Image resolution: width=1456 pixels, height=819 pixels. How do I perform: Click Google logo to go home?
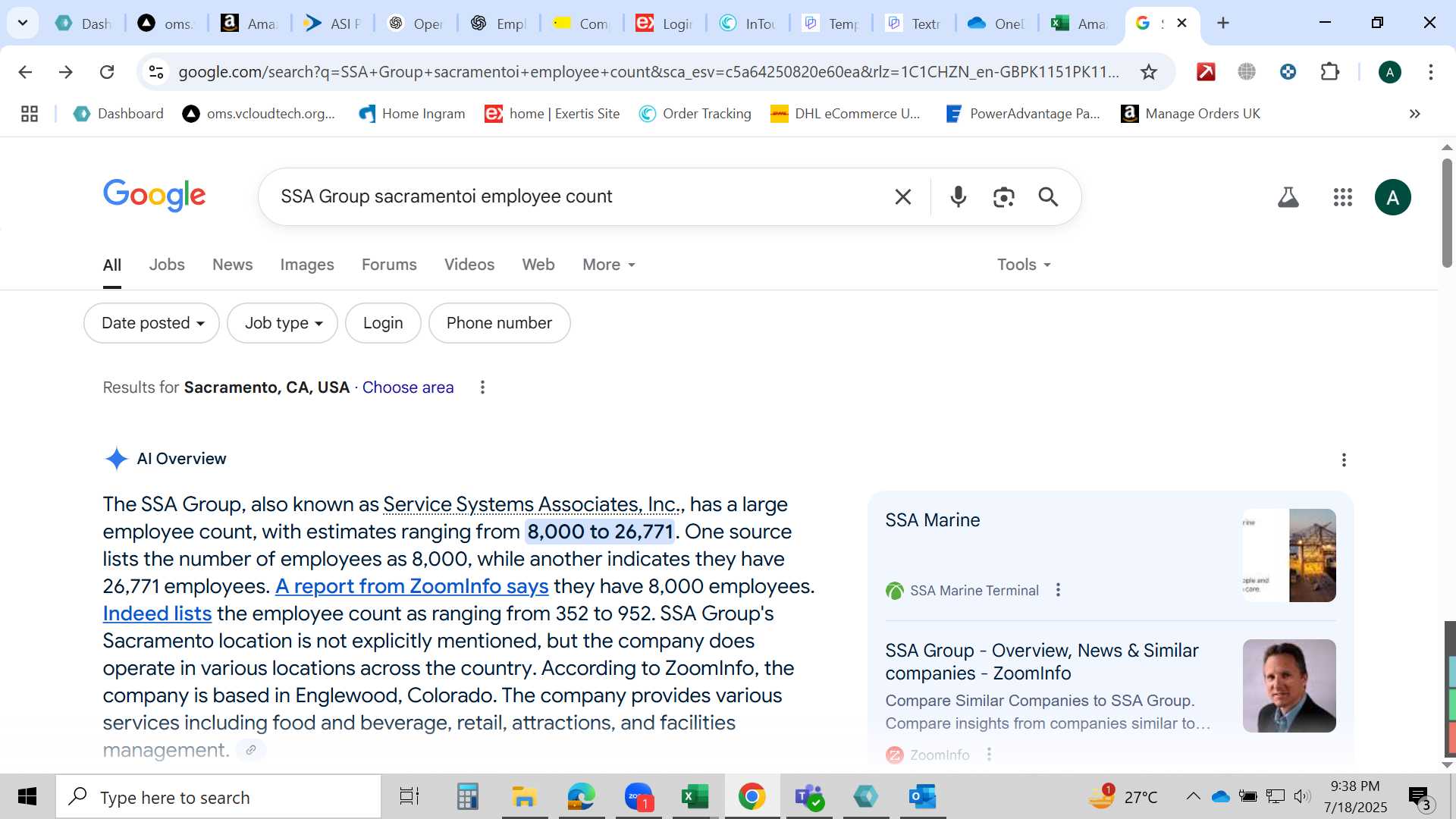(154, 196)
